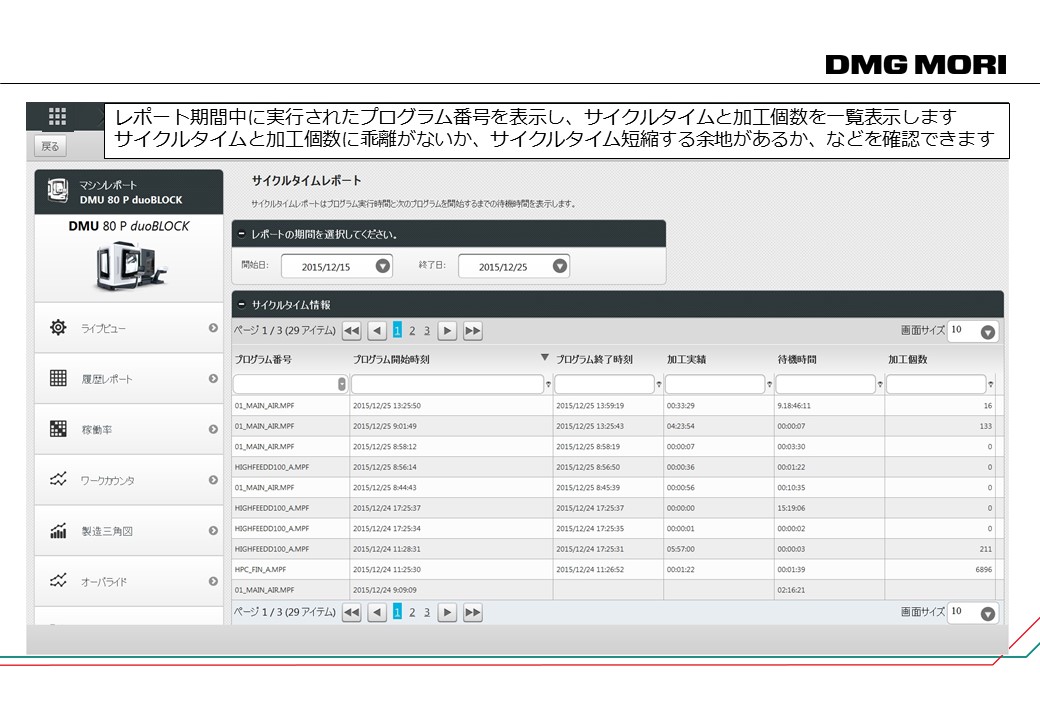Sort by 加工実績 column header
This screenshot has height=720, width=1040.
click(686, 359)
